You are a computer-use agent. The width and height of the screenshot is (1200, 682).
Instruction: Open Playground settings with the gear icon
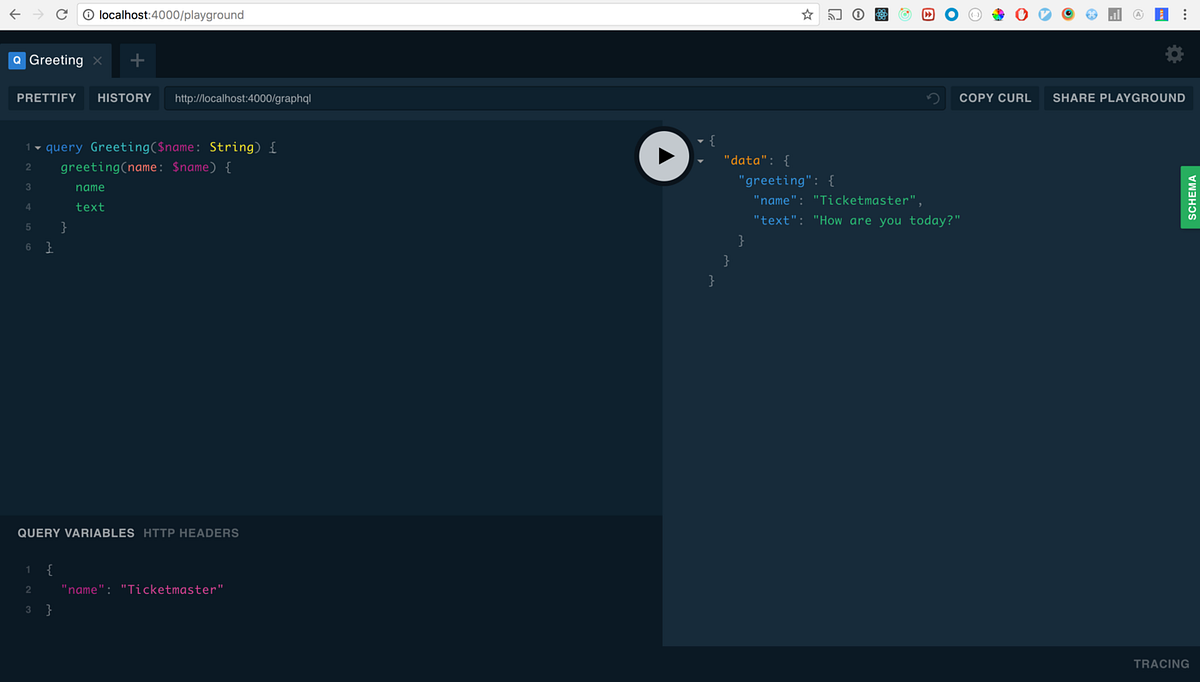click(1174, 55)
